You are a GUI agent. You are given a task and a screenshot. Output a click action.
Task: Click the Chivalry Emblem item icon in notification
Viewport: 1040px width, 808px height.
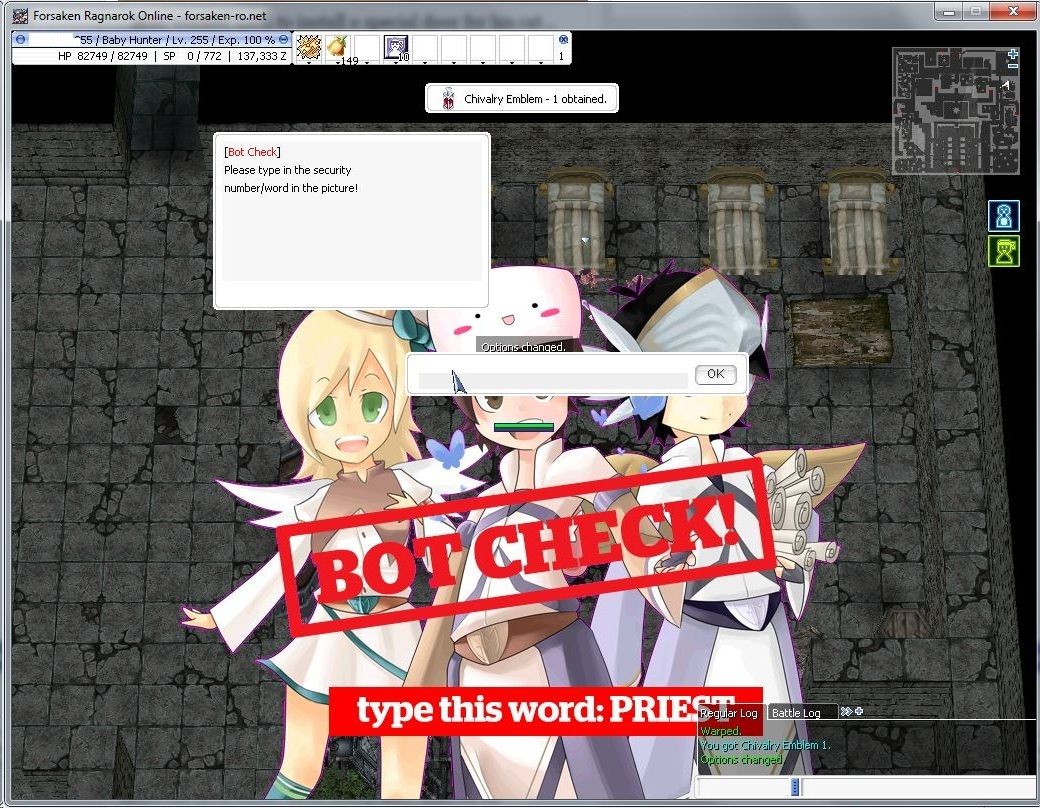pos(448,99)
